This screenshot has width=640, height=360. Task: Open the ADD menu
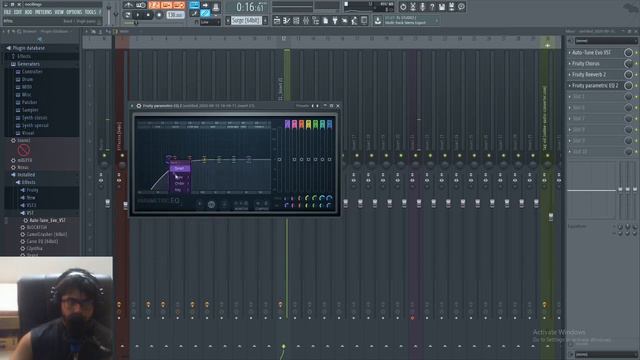(x=28, y=12)
